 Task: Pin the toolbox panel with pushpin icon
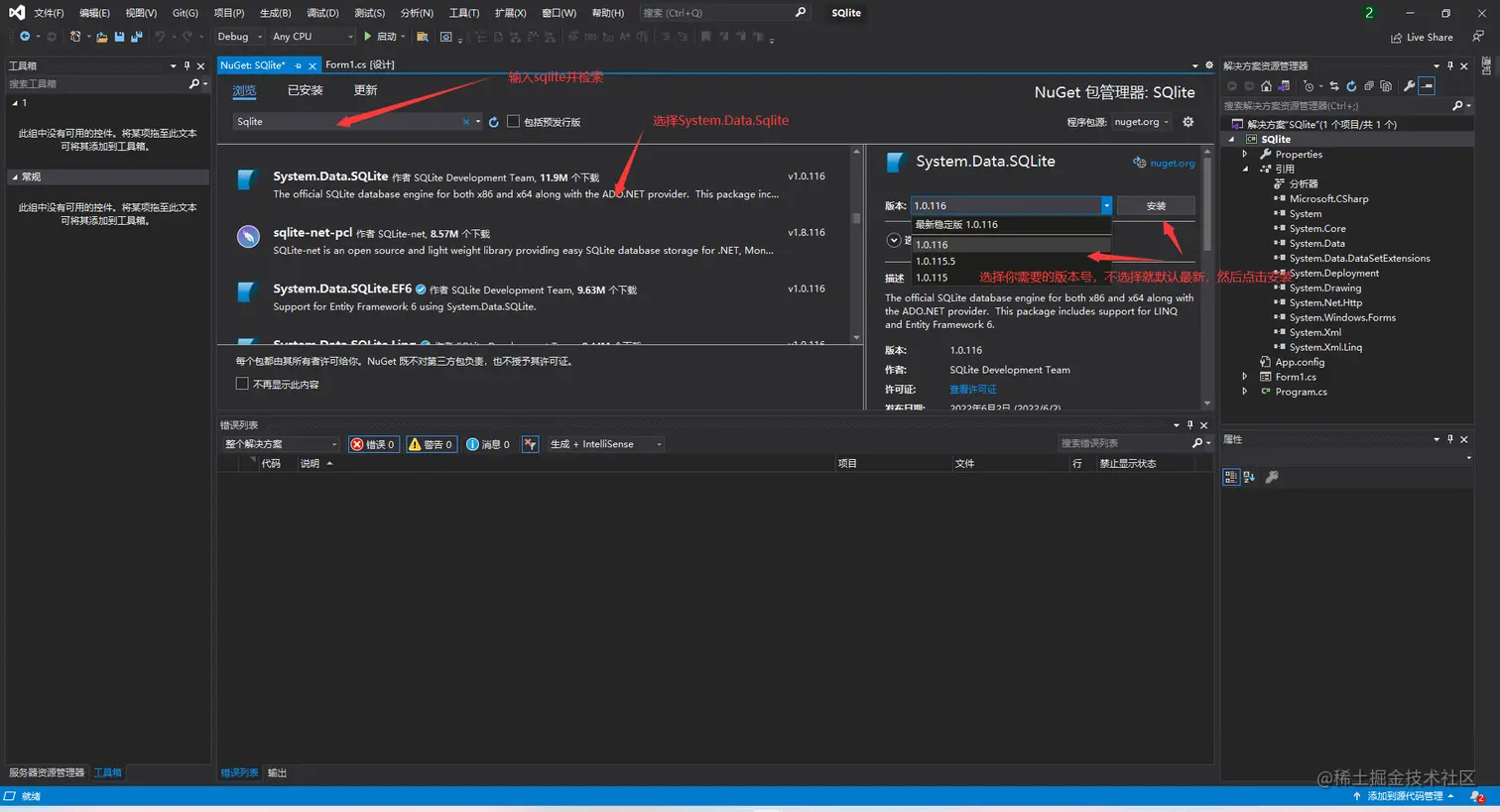tap(187, 66)
